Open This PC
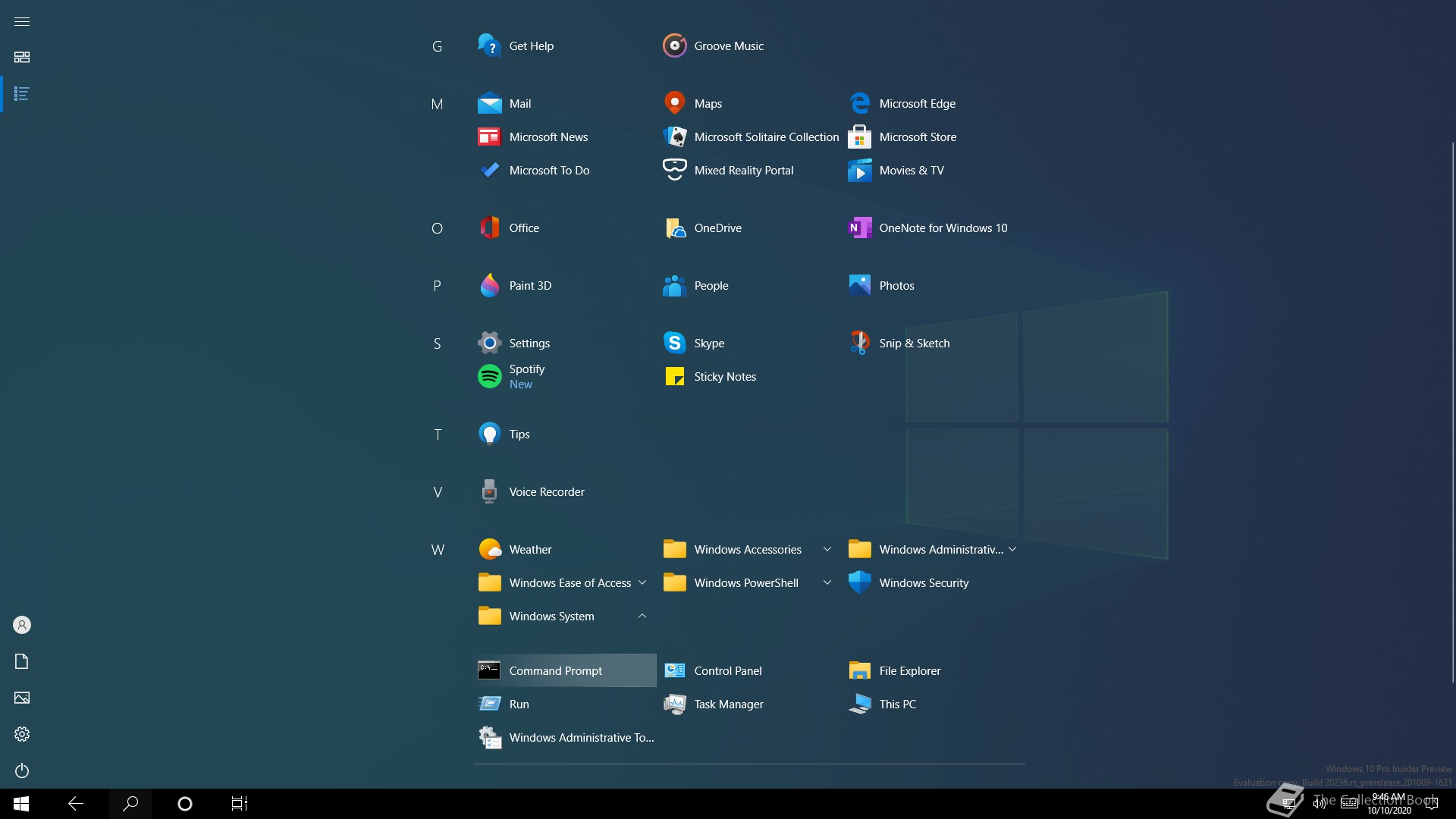The height and width of the screenshot is (819, 1456). click(934, 704)
